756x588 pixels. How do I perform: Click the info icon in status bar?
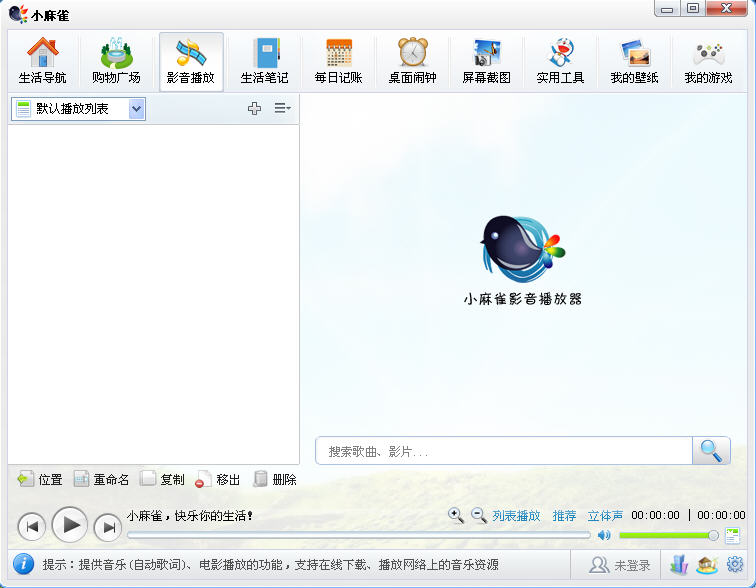click(23, 564)
